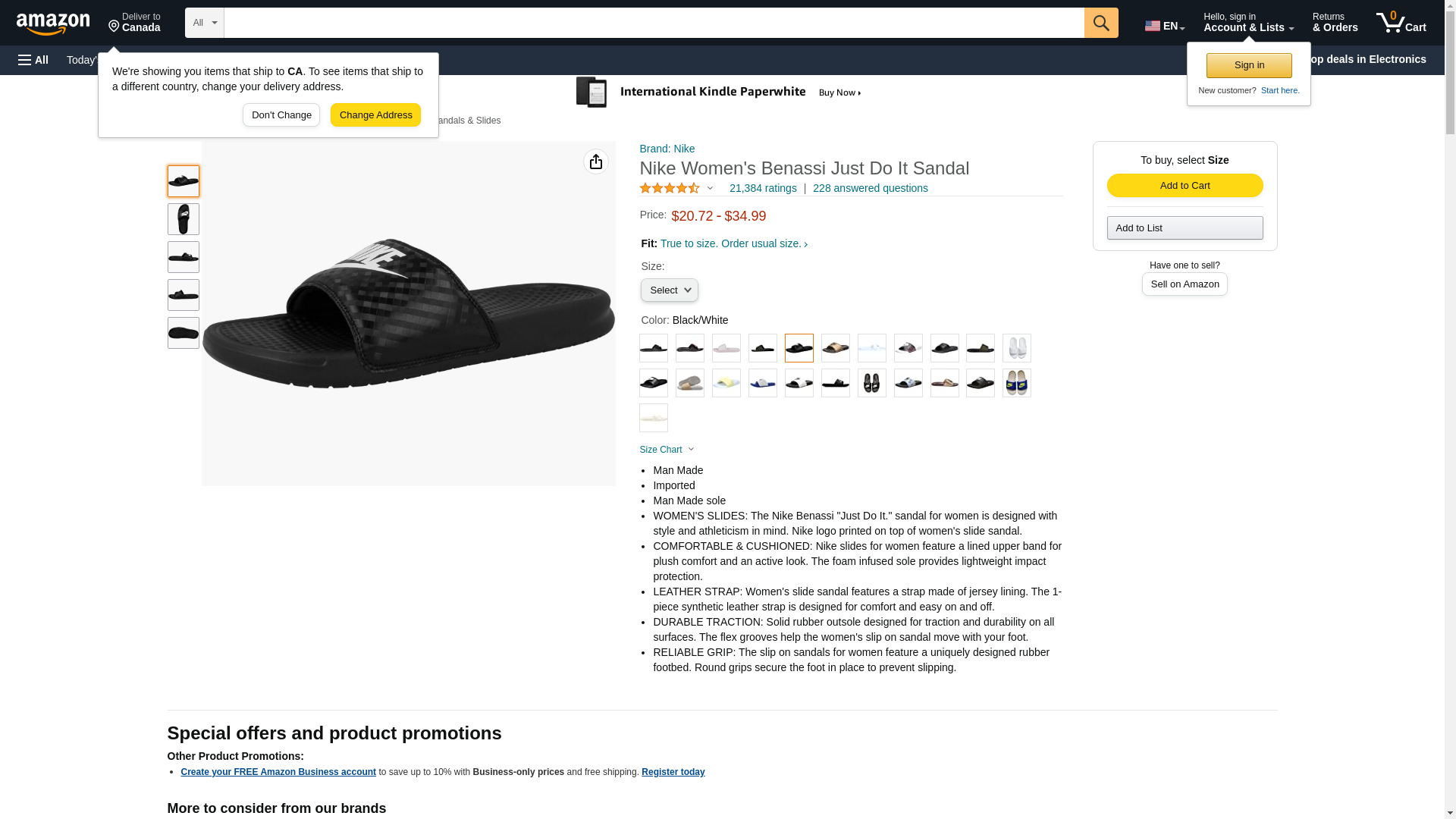Click into the search text field
This screenshot has height=819, width=1456.
pos(654,23)
